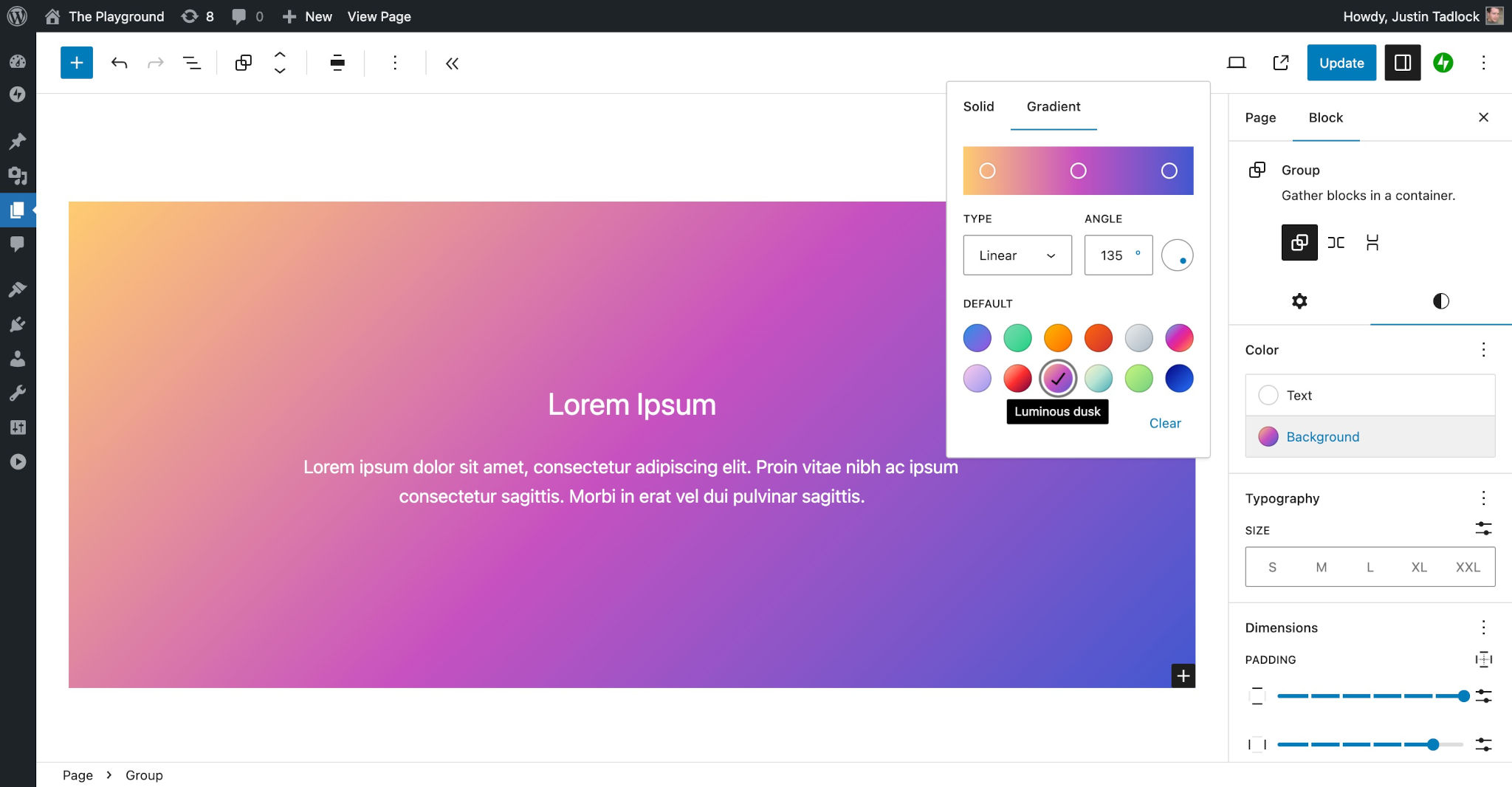Open the block inserter

click(x=76, y=63)
